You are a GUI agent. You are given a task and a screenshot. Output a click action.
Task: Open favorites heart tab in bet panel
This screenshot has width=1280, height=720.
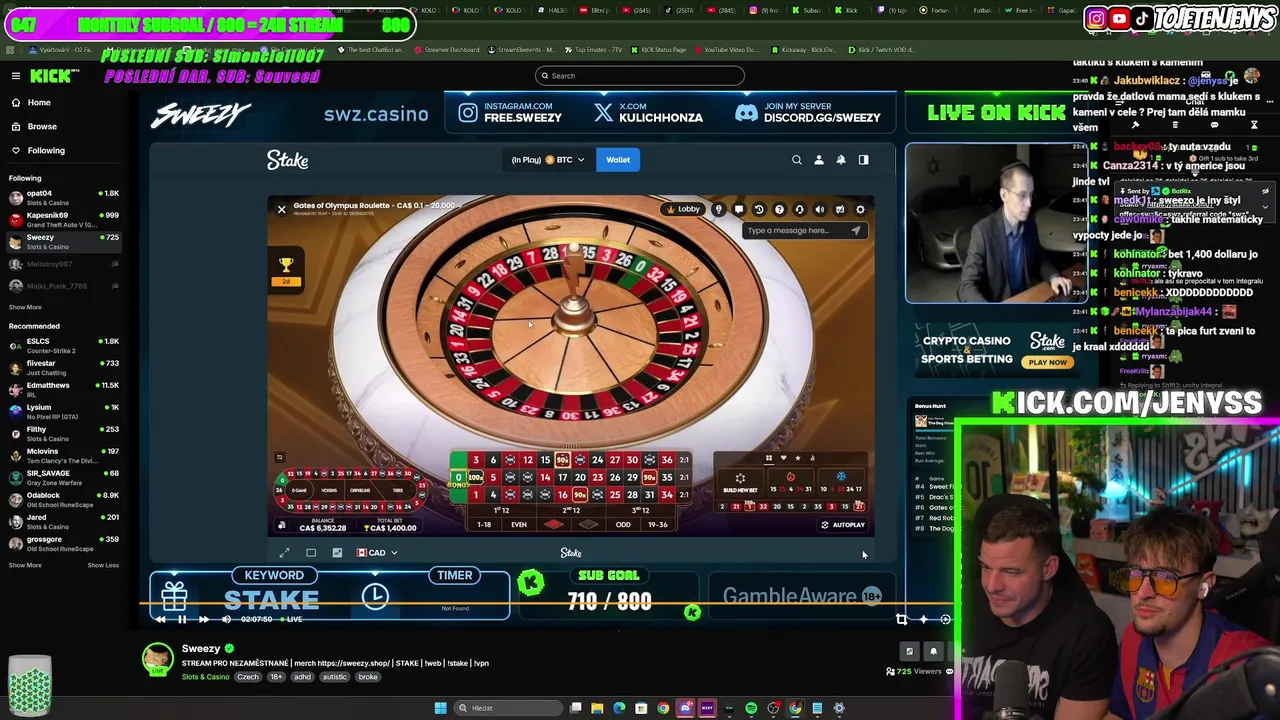tap(783, 458)
